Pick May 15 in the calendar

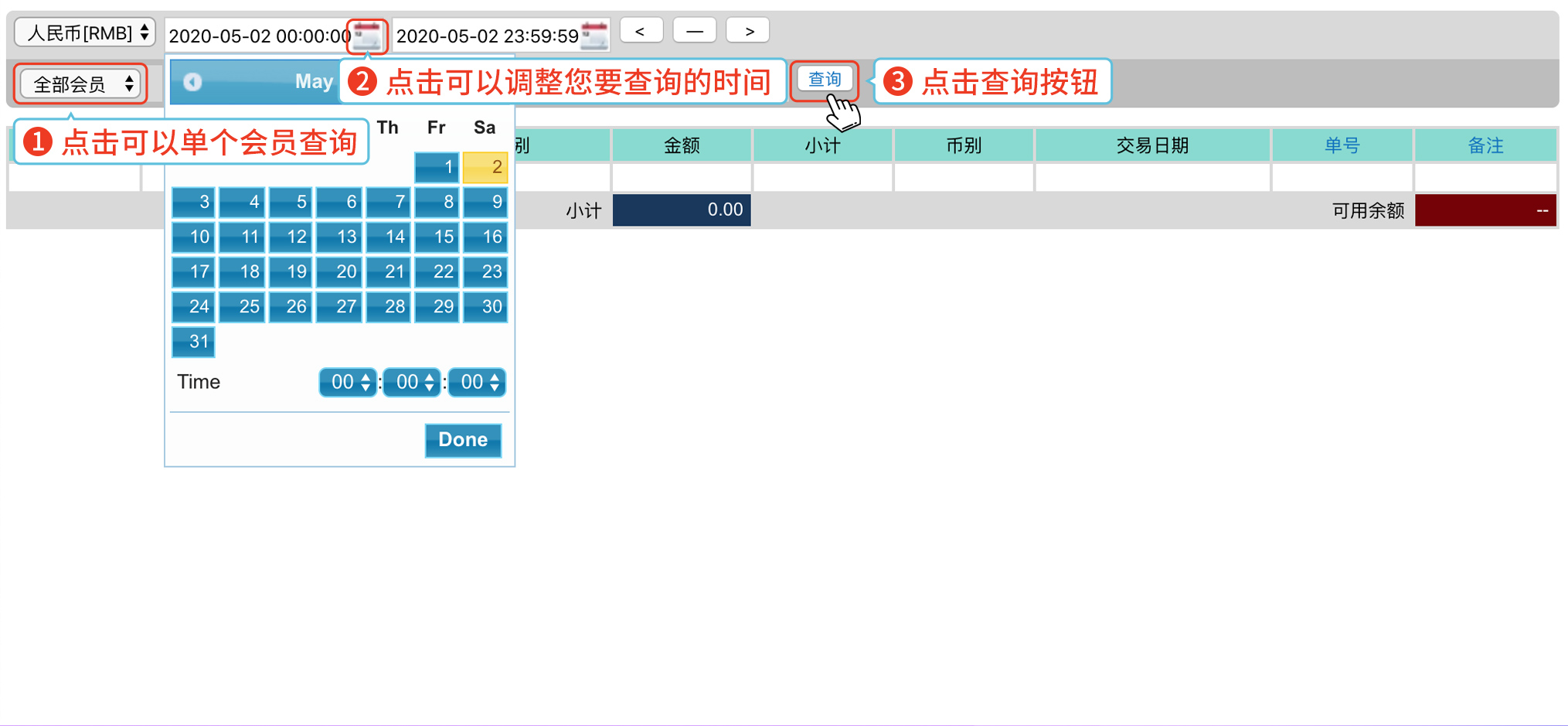(437, 237)
